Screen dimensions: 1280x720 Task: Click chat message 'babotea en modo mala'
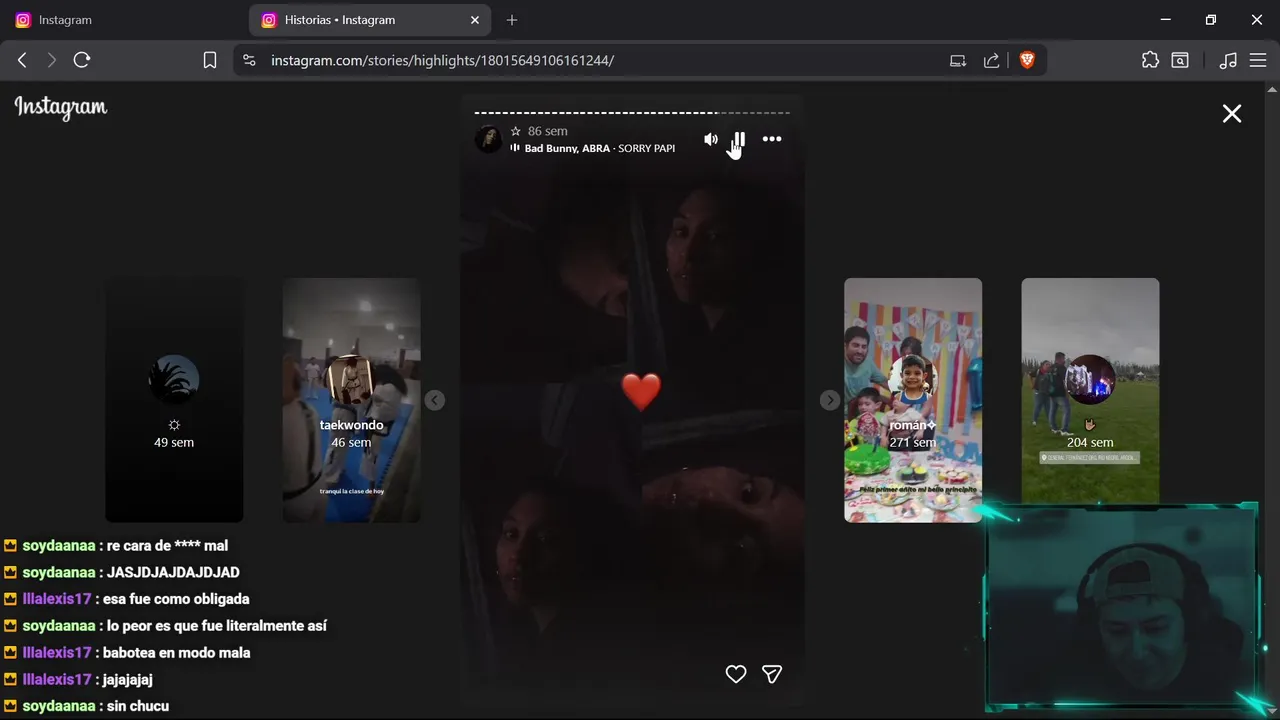click(177, 652)
